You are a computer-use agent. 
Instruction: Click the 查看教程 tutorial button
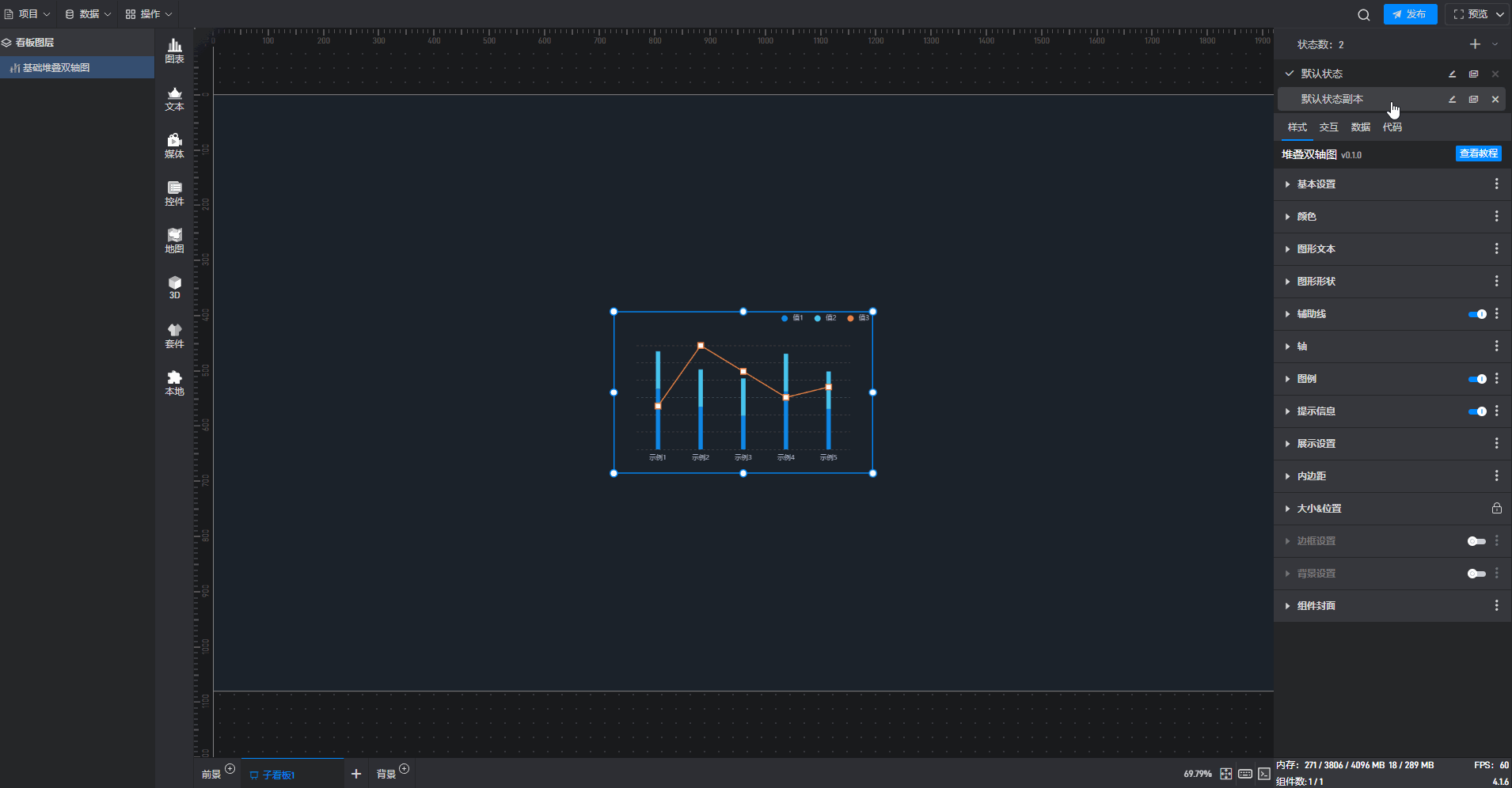point(1478,153)
